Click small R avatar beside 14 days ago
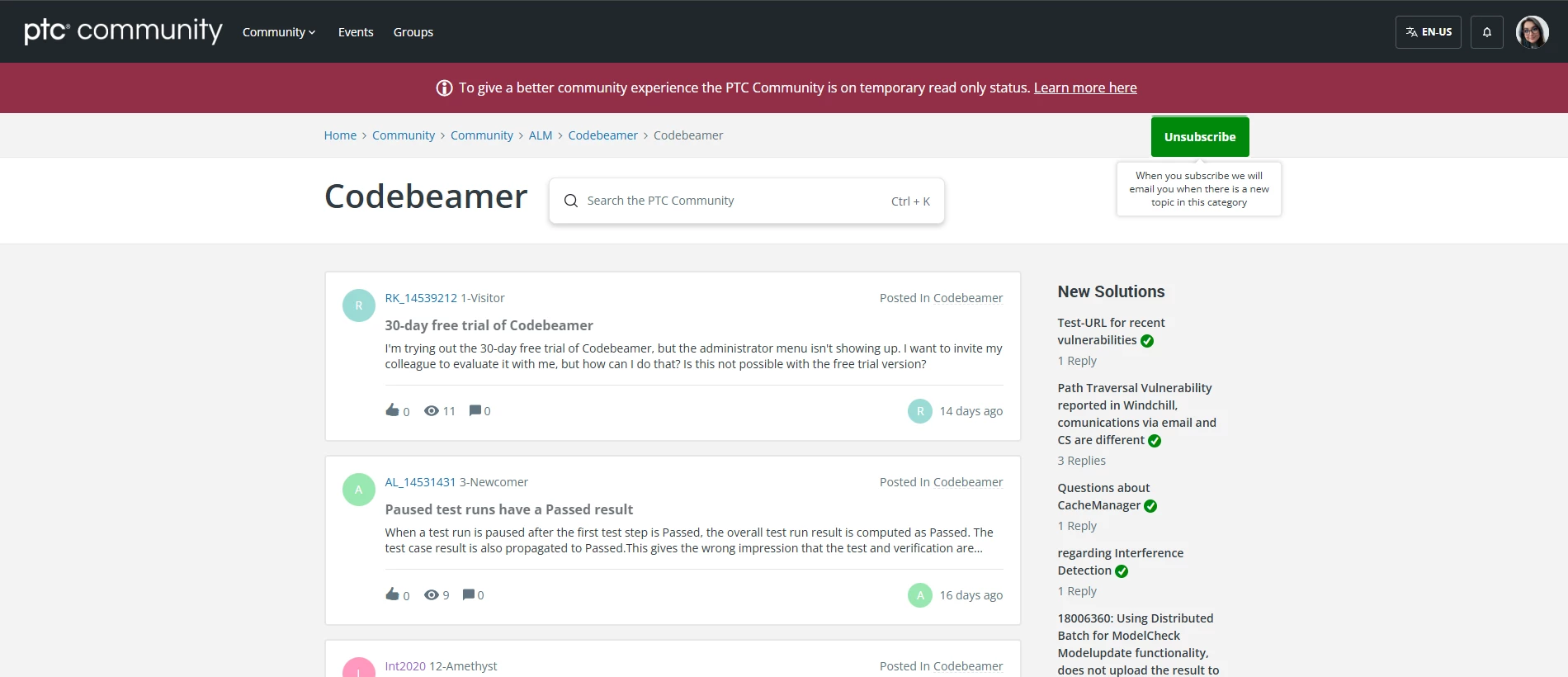Viewport: 1568px width, 677px height. (920, 411)
